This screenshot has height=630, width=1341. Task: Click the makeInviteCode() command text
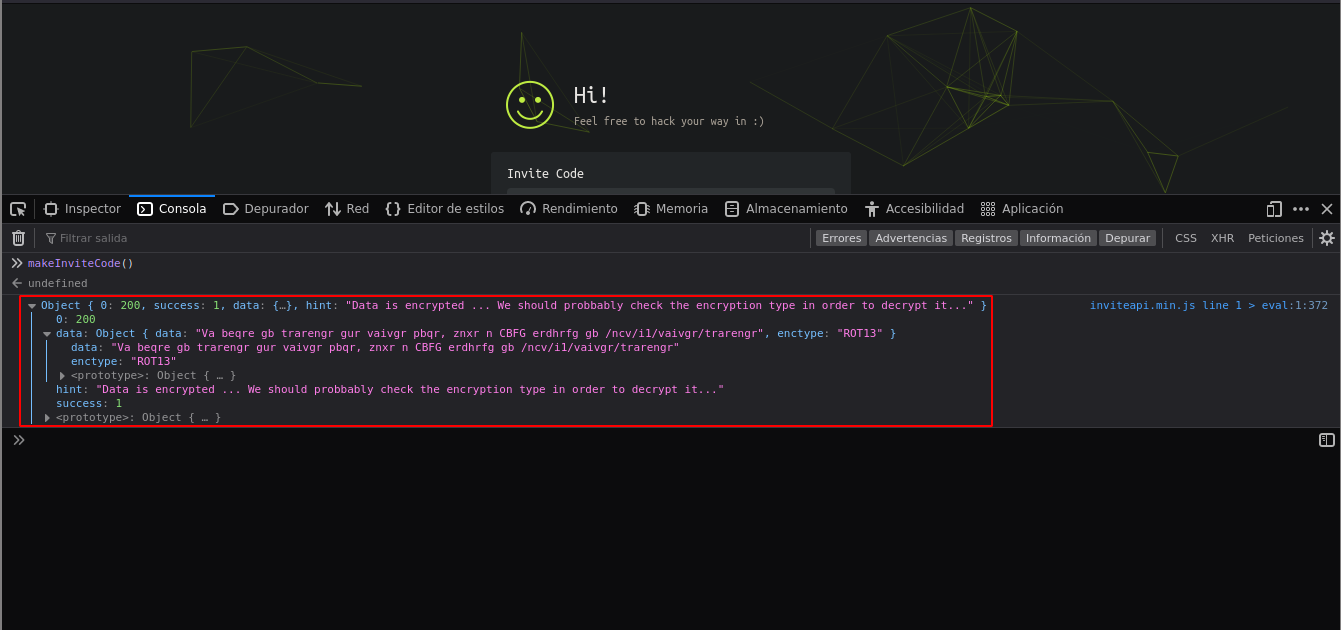(x=80, y=263)
